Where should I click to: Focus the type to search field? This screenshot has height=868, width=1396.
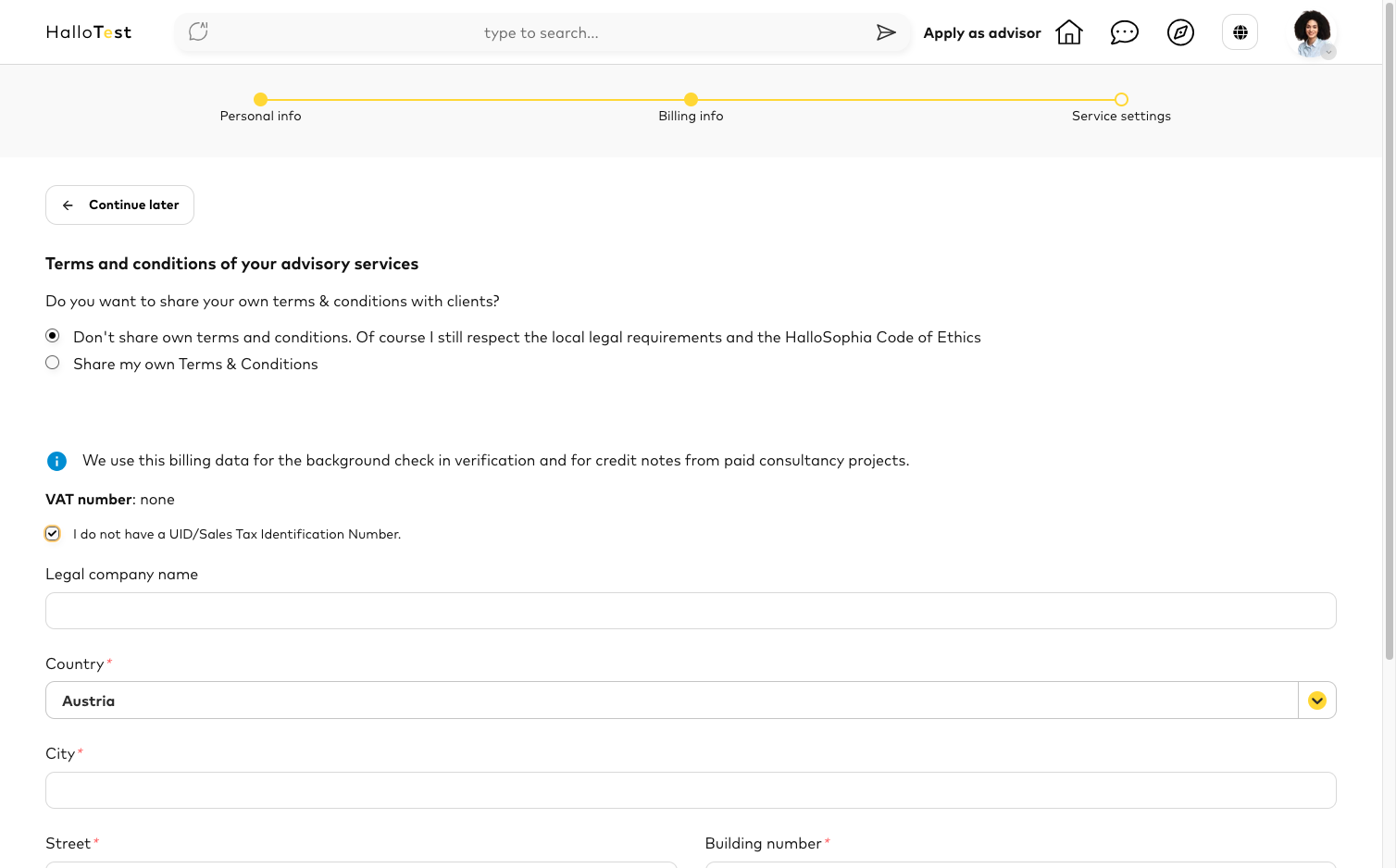542,33
